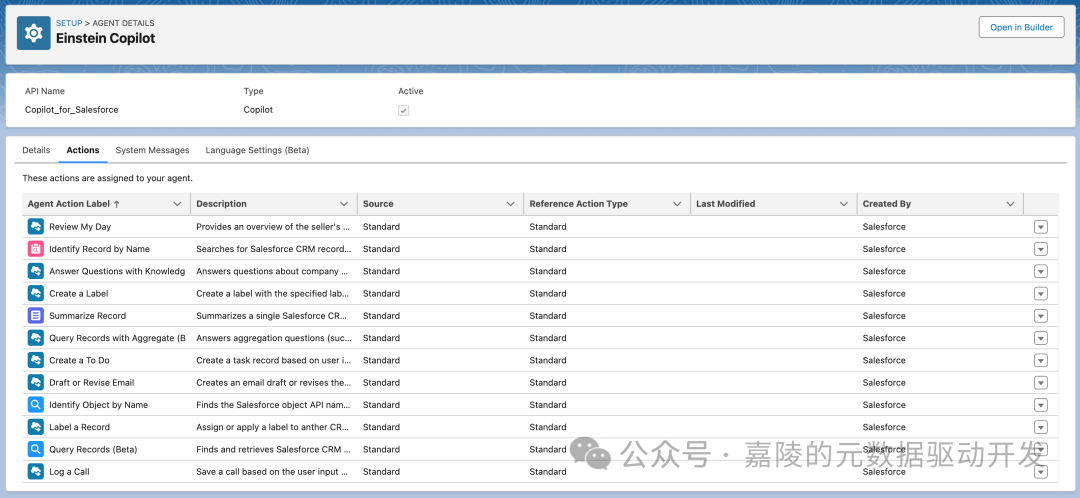This screenshot has width=1080, height=498.
Task: Open row menu for Create a To Do
Action: coord(1041,361)
